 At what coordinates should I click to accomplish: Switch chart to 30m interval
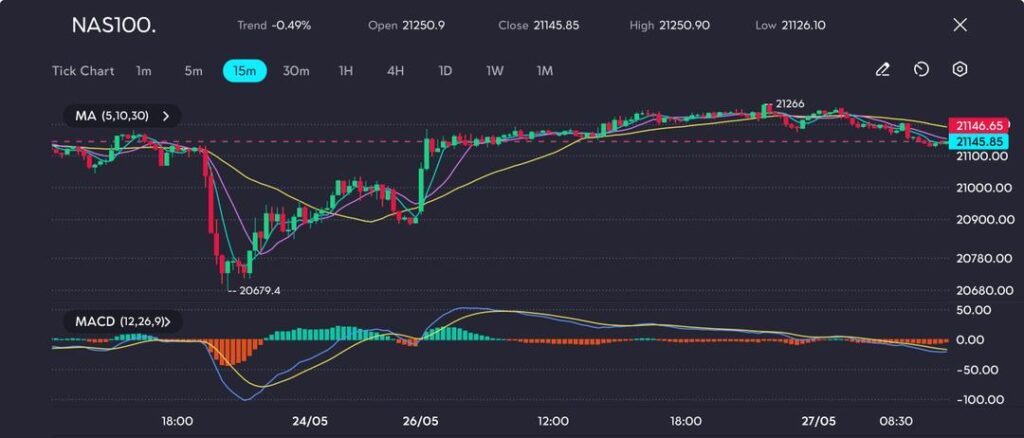(296, 71)
